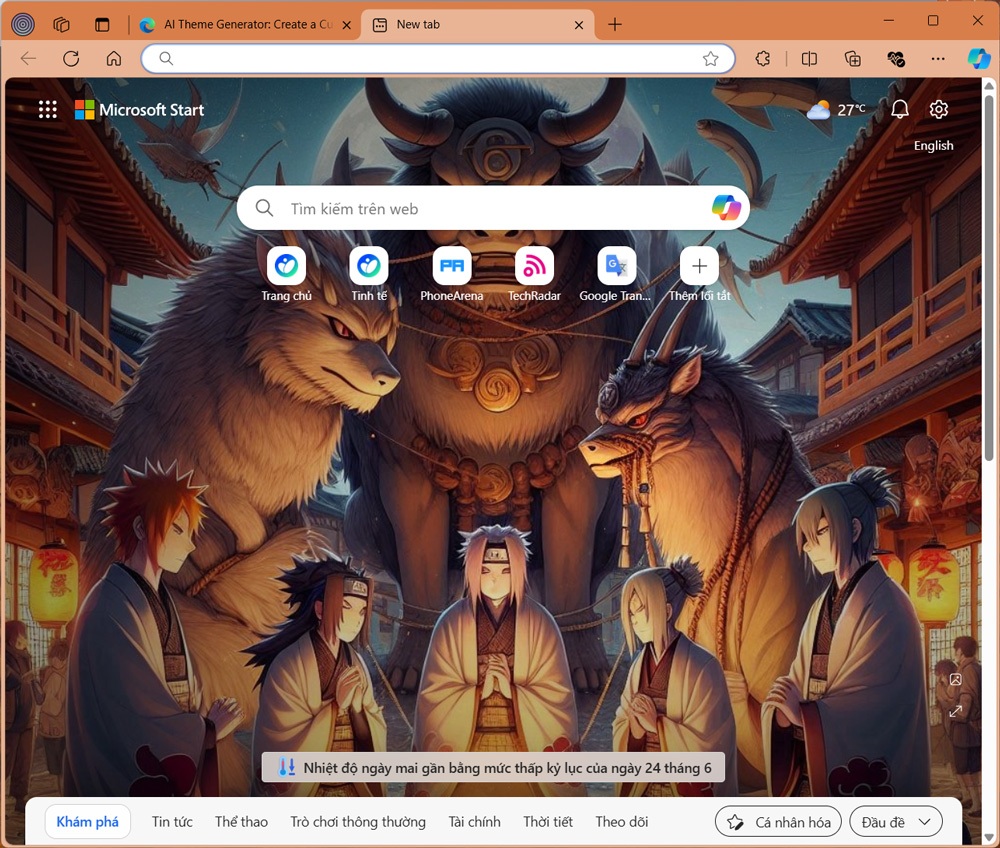Select the Khám phá feed tab
The image size is (1000, 848).
87,822
